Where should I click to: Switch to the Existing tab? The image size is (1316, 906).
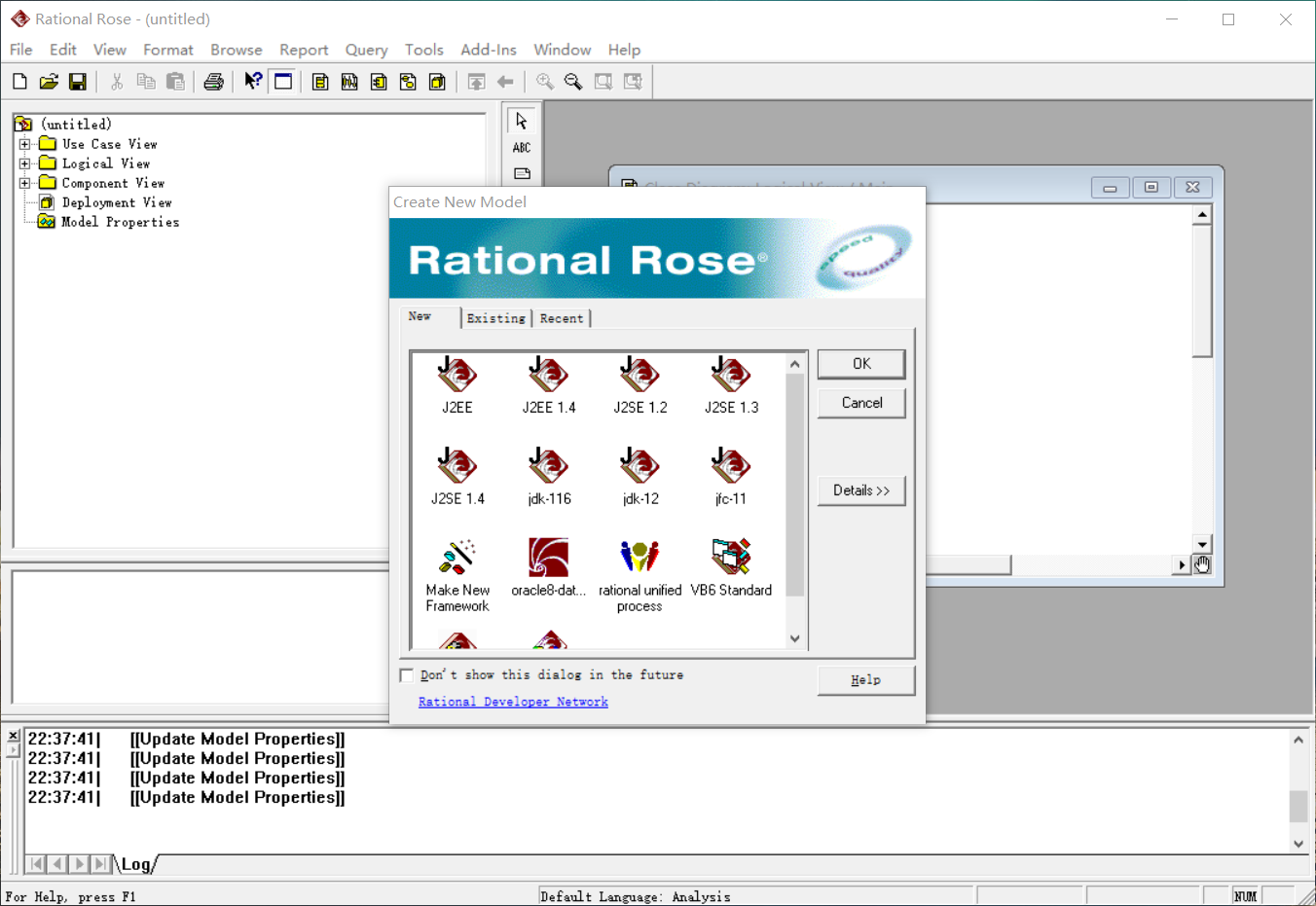pos(496,317)
